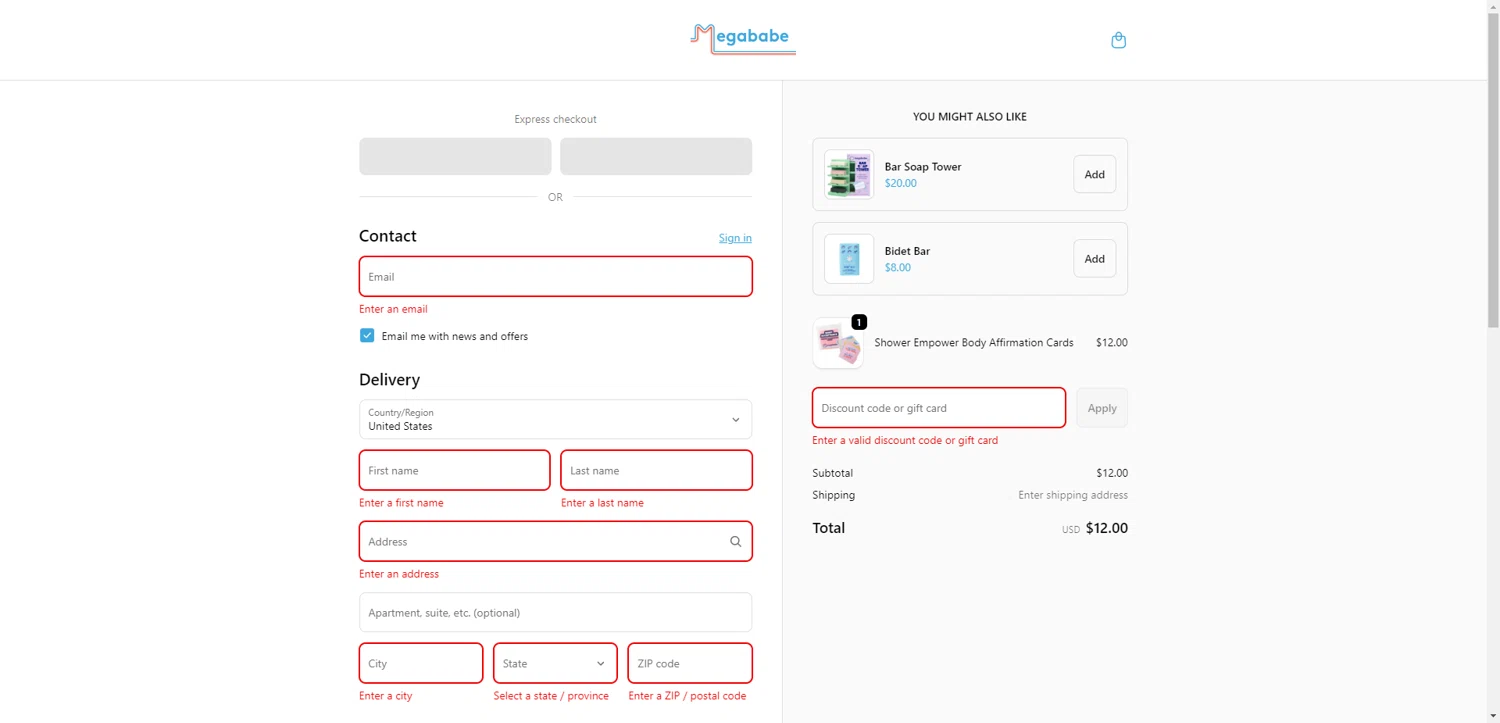
Task: Click the second express checkout button
Action: 656,156
